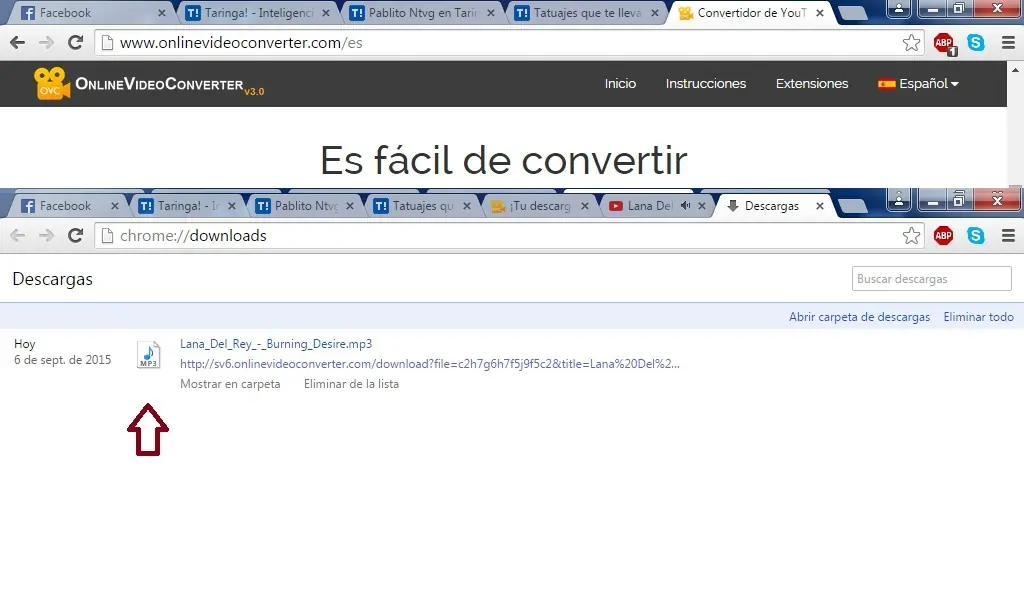Click user profile button in downloads window

click(899, 199)
